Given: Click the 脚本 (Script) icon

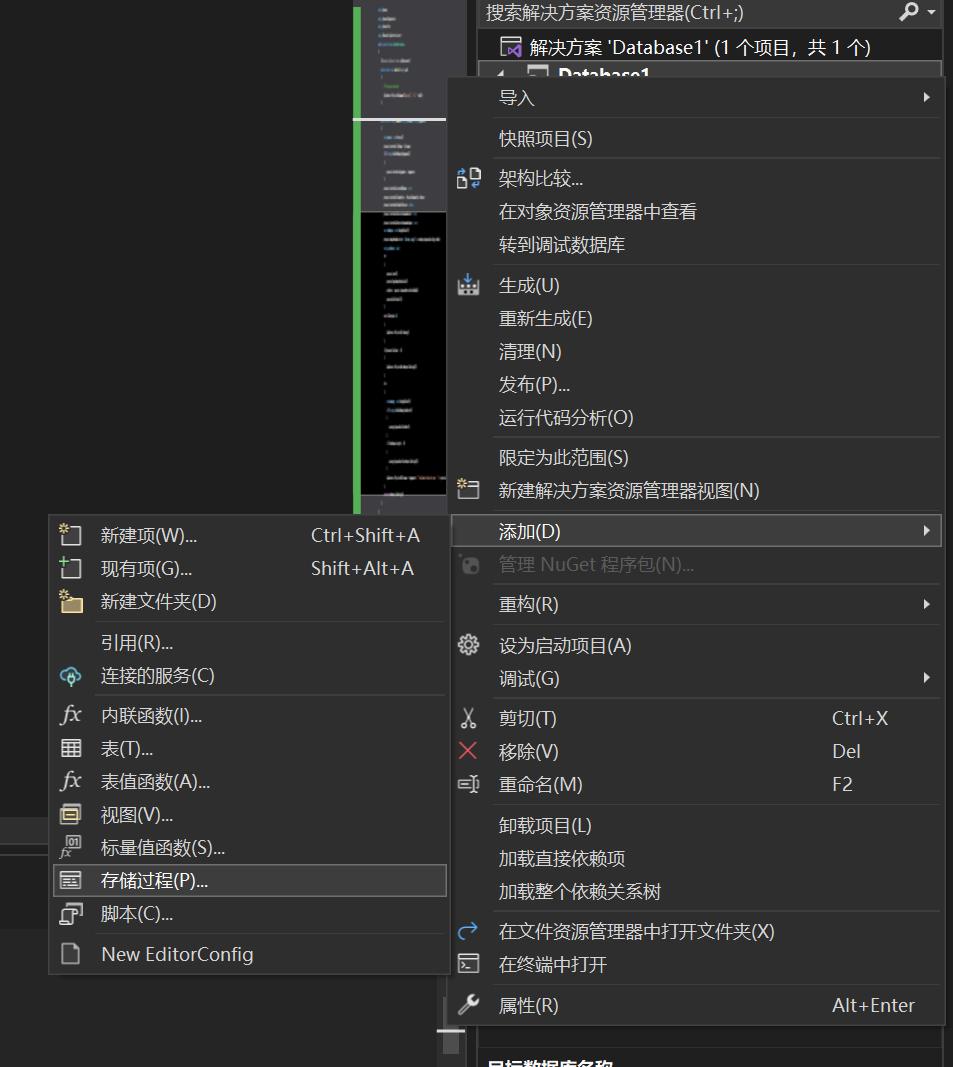Looking at the screenshot, I should click(70, 914).
